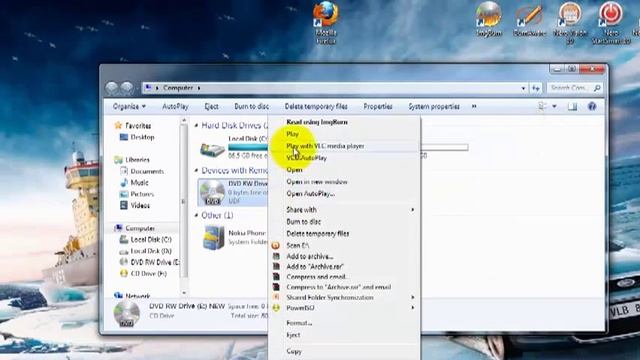Click Properties toolbar button
The width and height of the screenshot is (640, 360).
[x=378, y=107]
